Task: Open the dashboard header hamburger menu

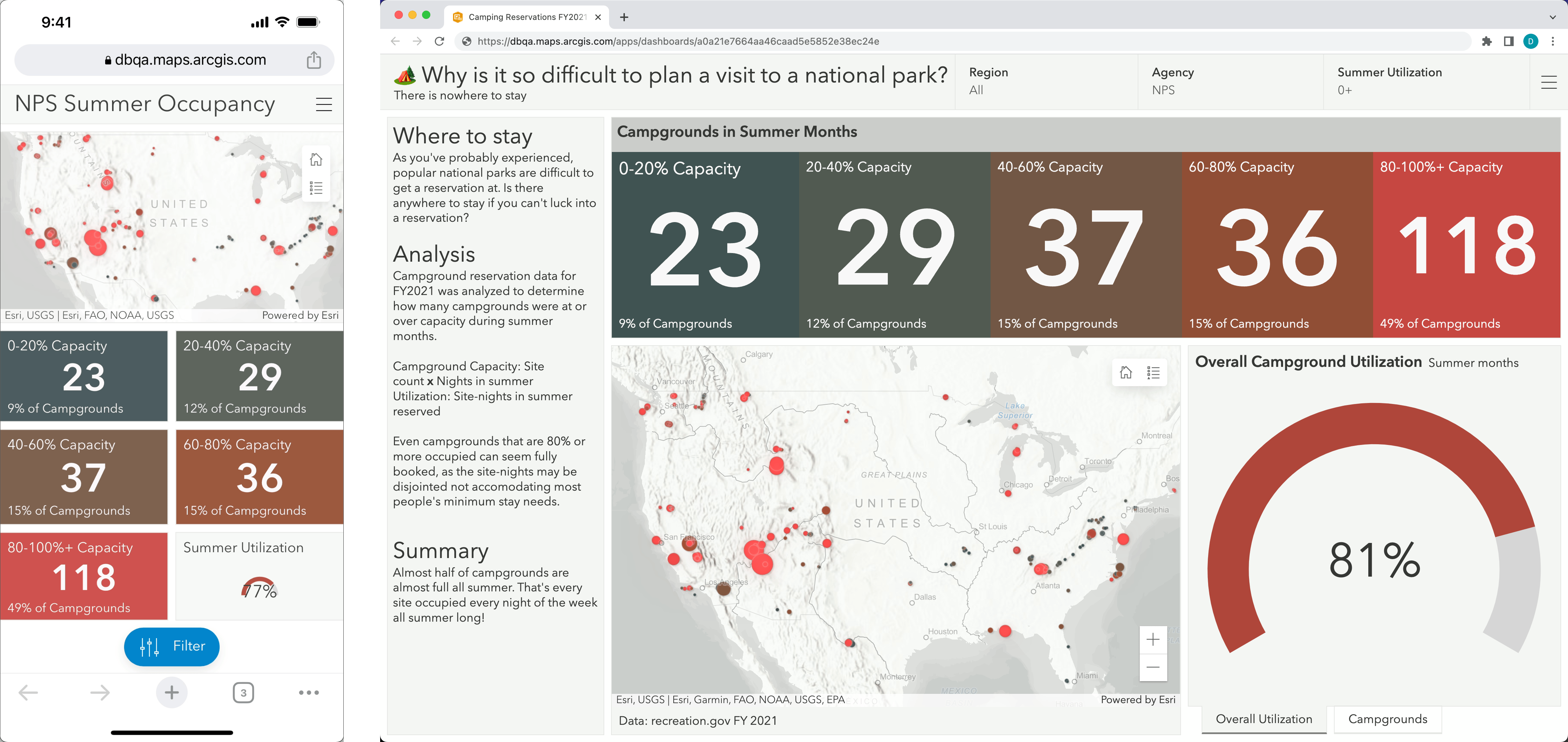Action: [1548, 81]
